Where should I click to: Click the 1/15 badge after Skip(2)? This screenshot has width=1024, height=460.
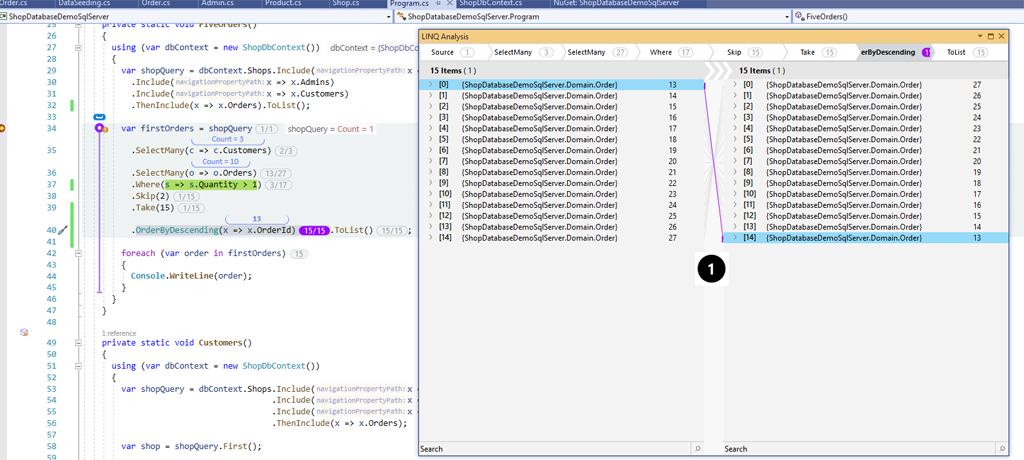click(x=187, y=197)
